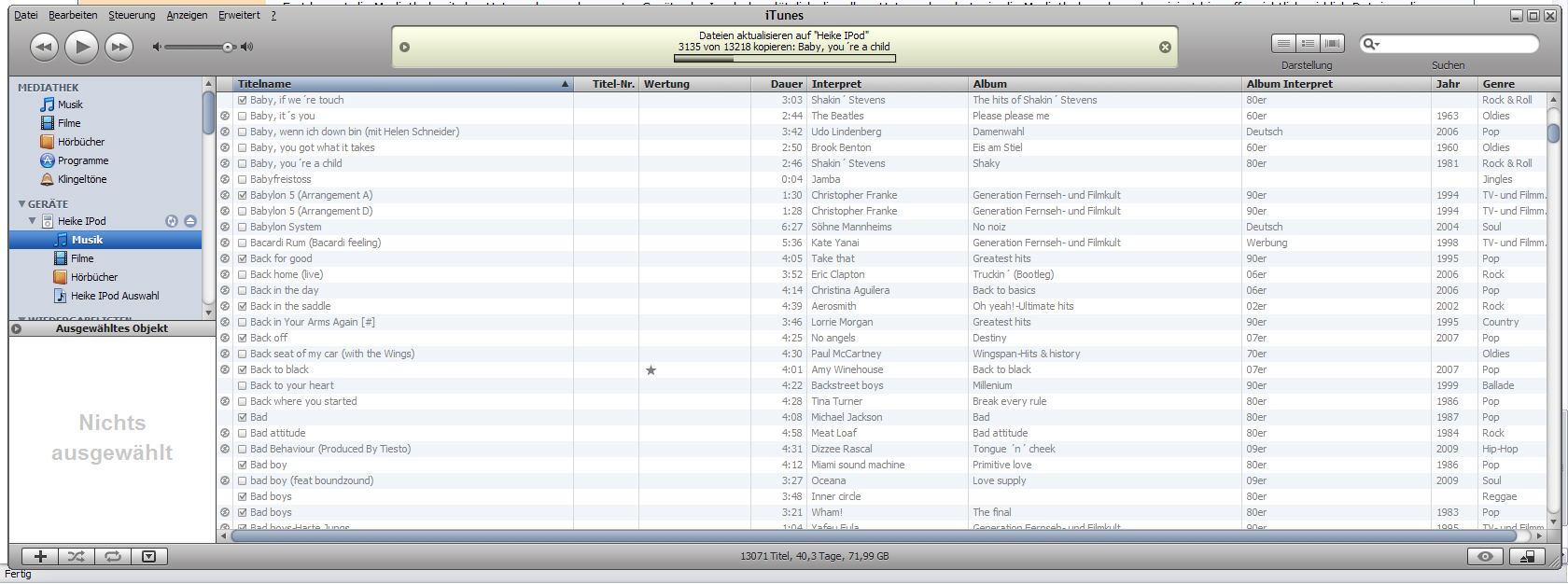Switch to Cover Flow view
The height and width of the screenshot is (584, 1568).
pyautogui.click(x=1333, y=44)
